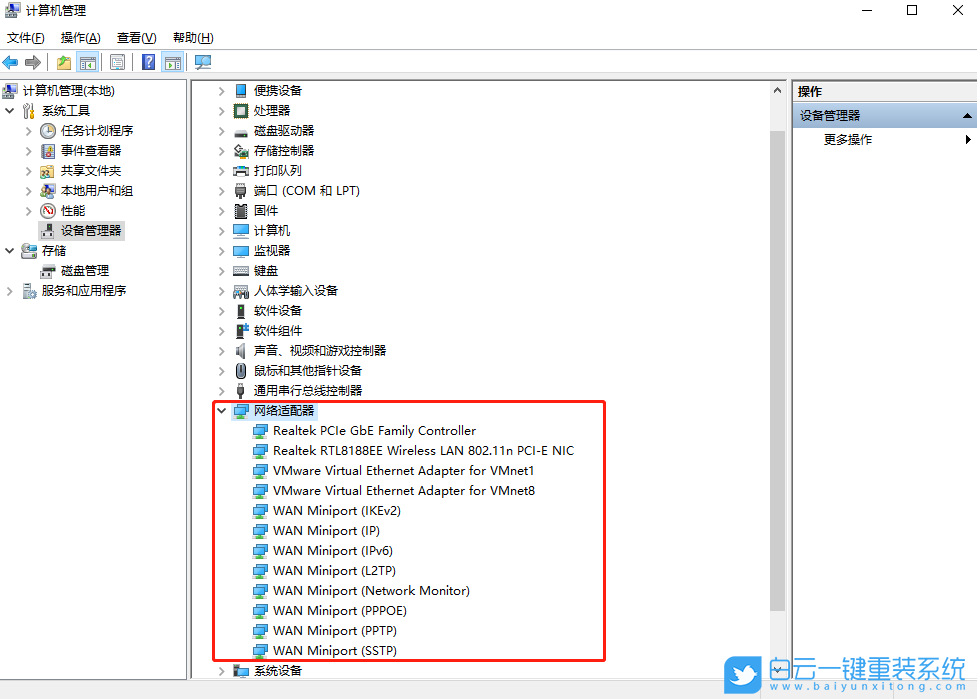Open the Properties toolbar icon
Screen dimensions: 977x699
pyautogui.click(x=117, y=61)
